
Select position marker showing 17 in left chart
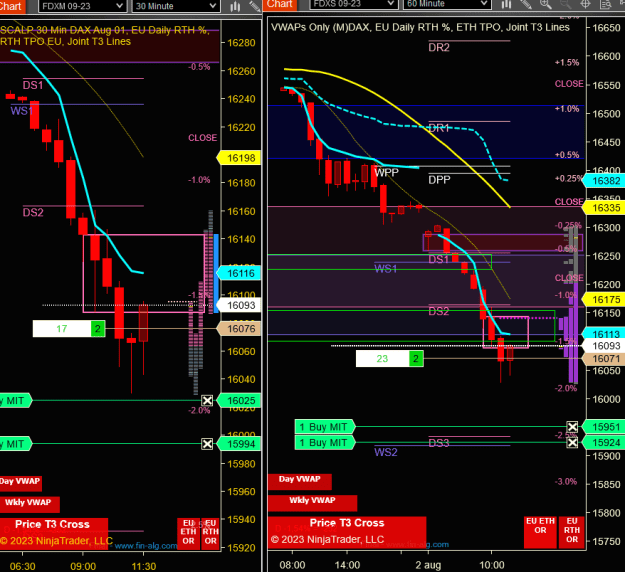62,329
